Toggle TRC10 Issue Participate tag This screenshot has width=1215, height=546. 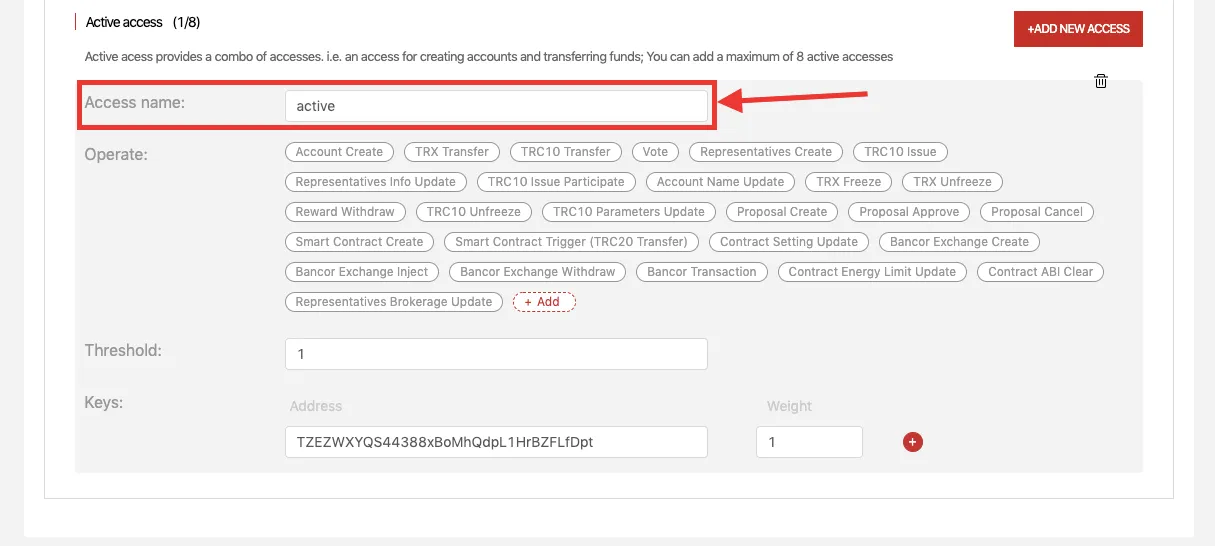pyautogui.click(x=556, y=182)
